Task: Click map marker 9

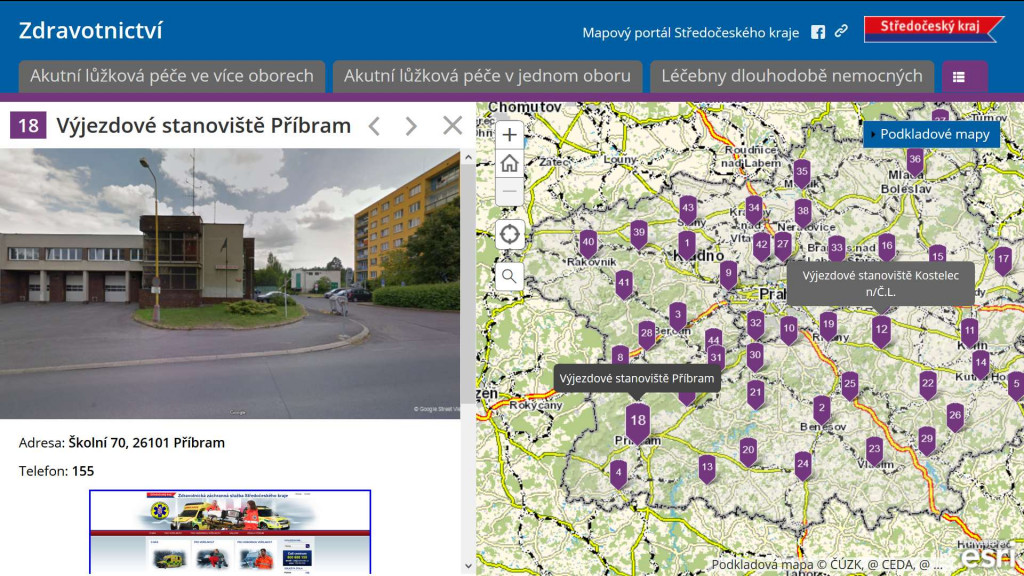Action: (728, 276)
